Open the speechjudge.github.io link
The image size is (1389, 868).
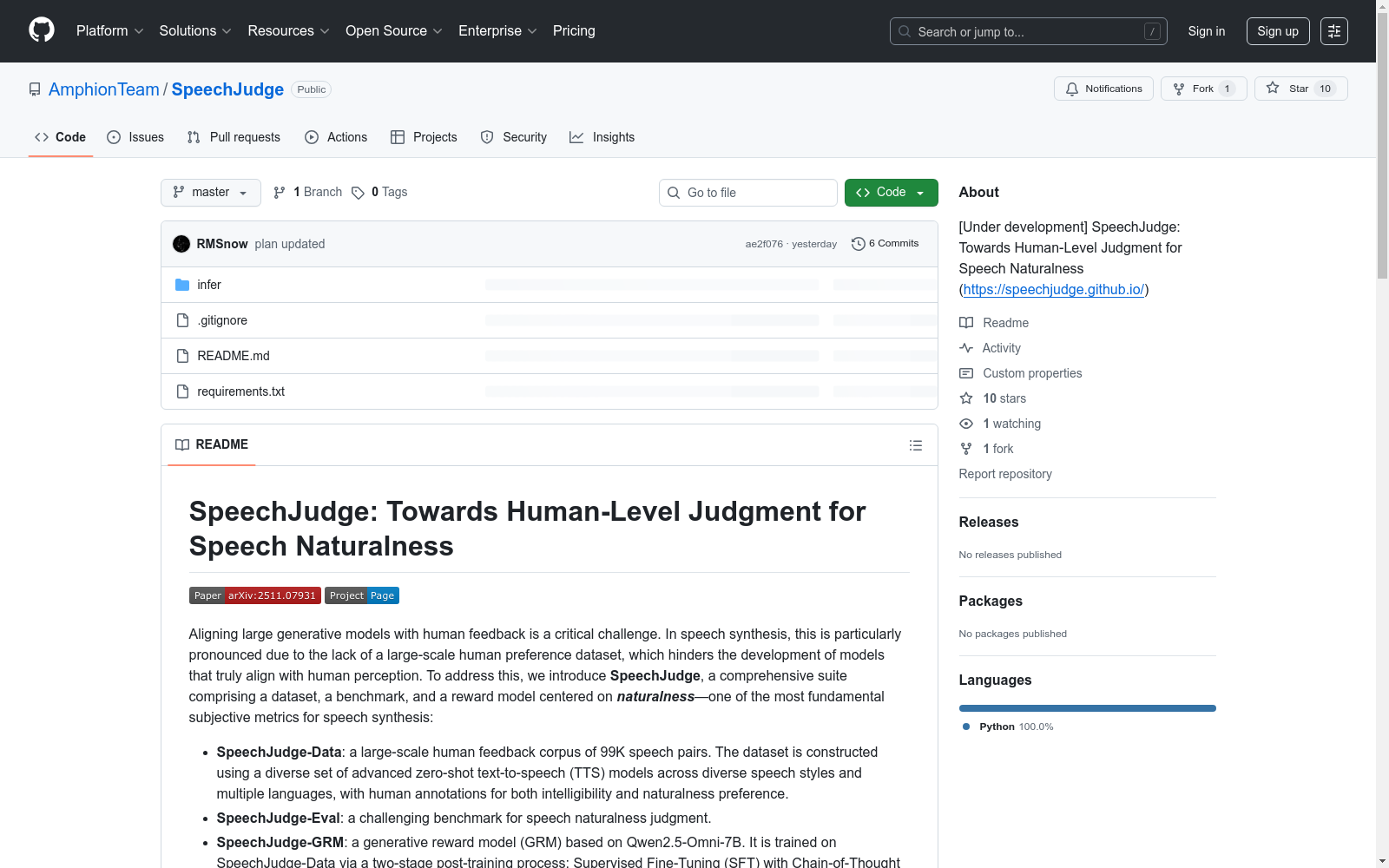[1054, 289]
